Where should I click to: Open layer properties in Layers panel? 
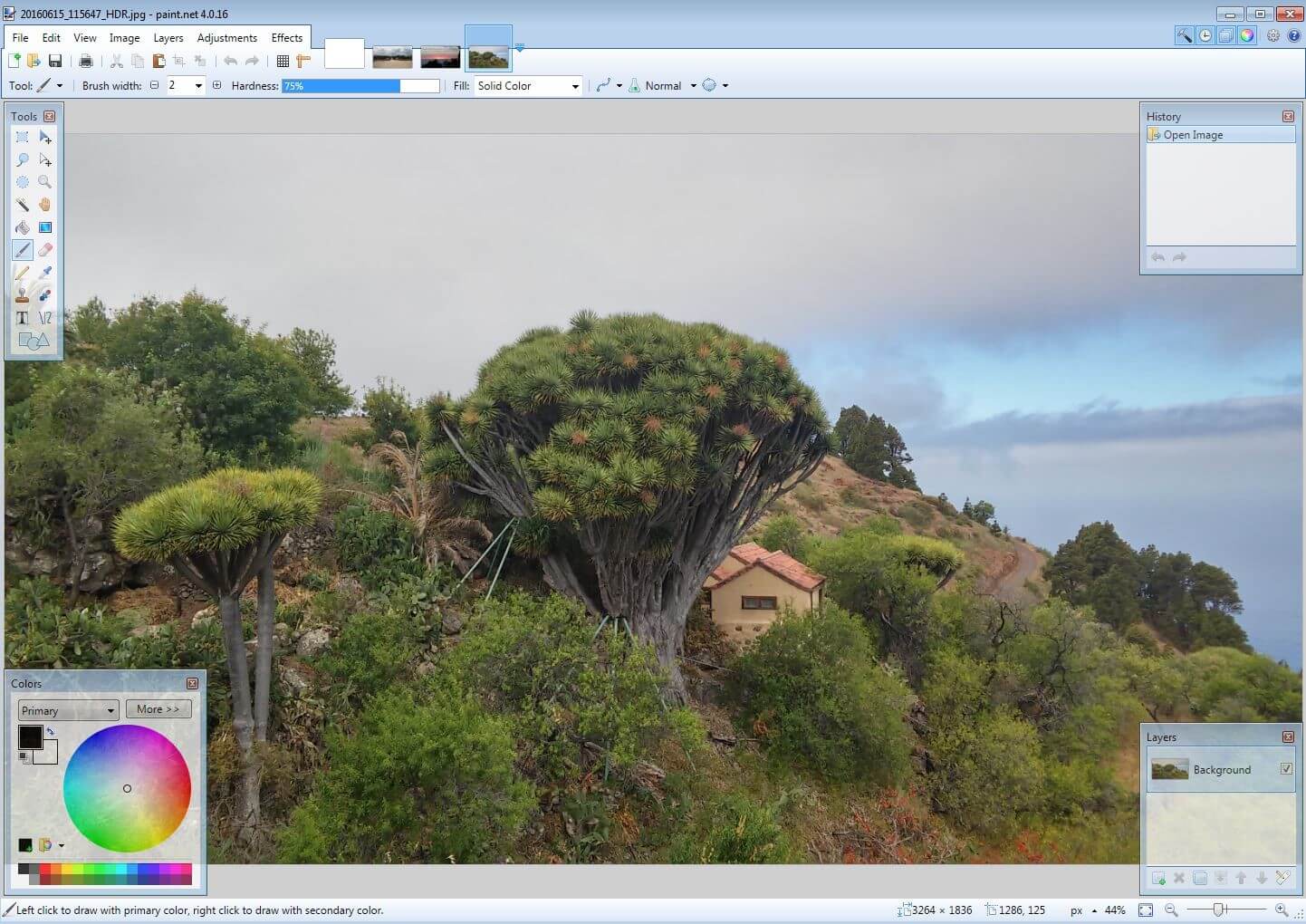coord(1282,878)
